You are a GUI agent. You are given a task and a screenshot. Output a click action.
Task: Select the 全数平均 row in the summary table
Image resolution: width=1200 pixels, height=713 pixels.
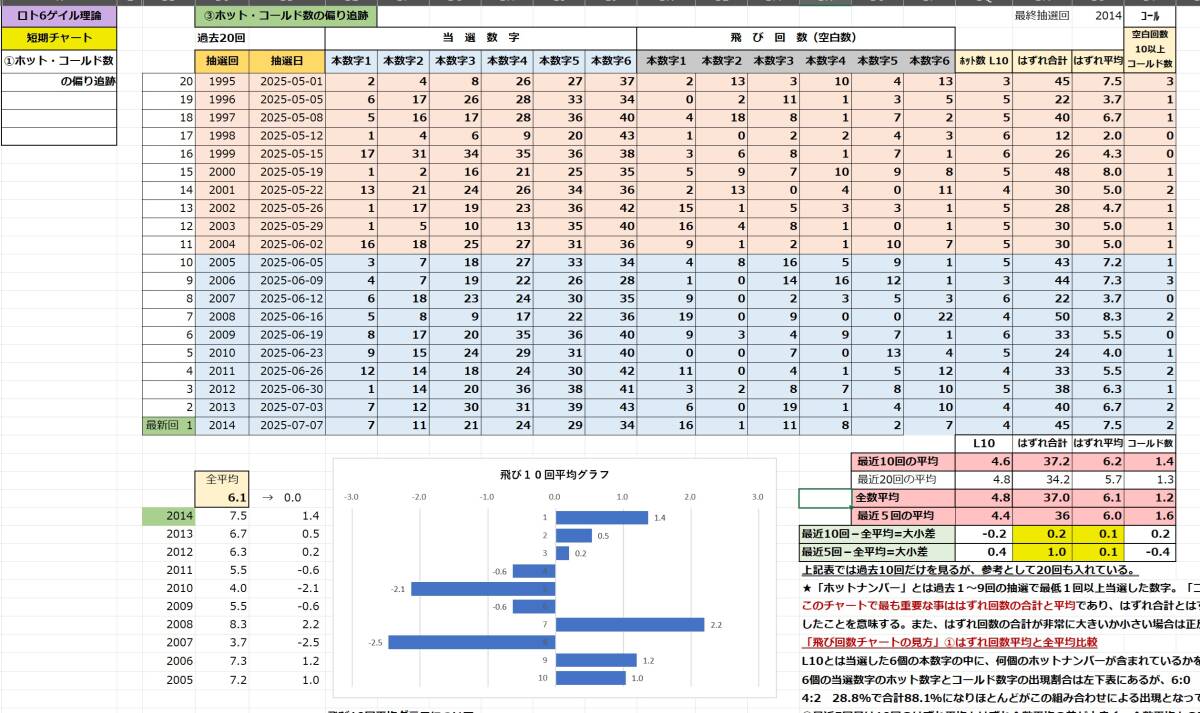coord(880,496)
